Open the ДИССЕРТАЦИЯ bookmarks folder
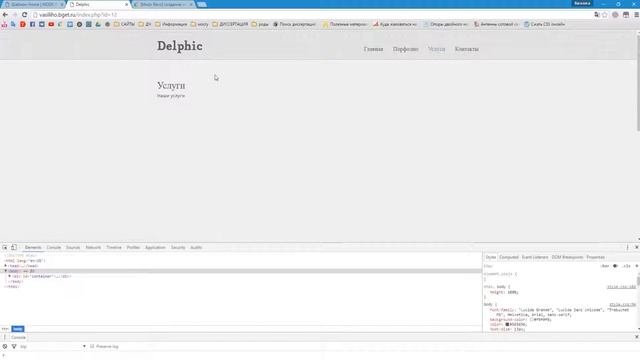The height and width of the screenshot is (360, 640). coord(230,24)
